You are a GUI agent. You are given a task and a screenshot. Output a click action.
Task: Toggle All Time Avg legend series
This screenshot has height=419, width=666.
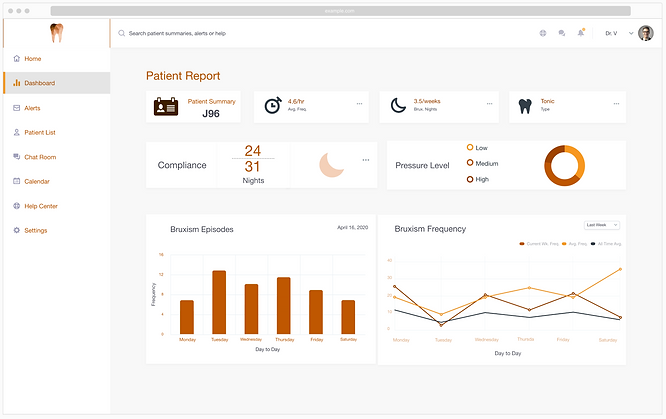606,243
